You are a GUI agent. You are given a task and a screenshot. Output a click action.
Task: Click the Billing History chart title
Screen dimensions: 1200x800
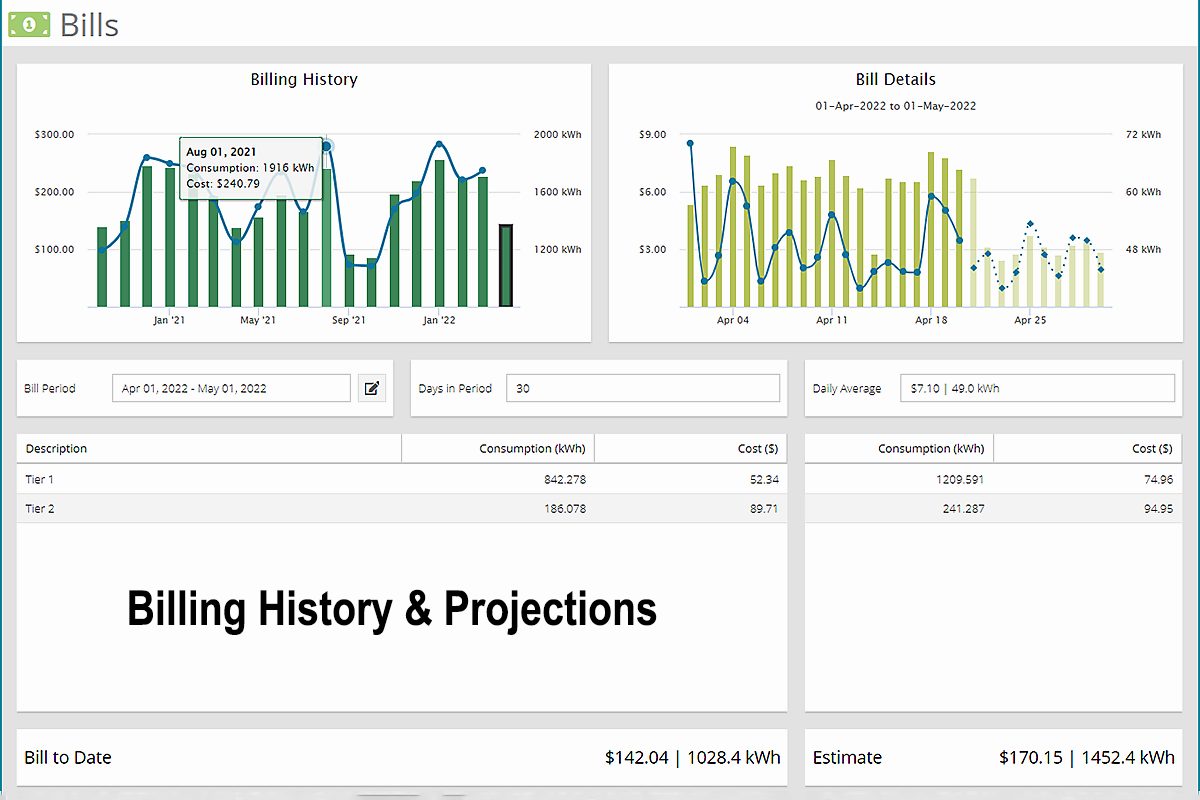click(x=304, y=79)
